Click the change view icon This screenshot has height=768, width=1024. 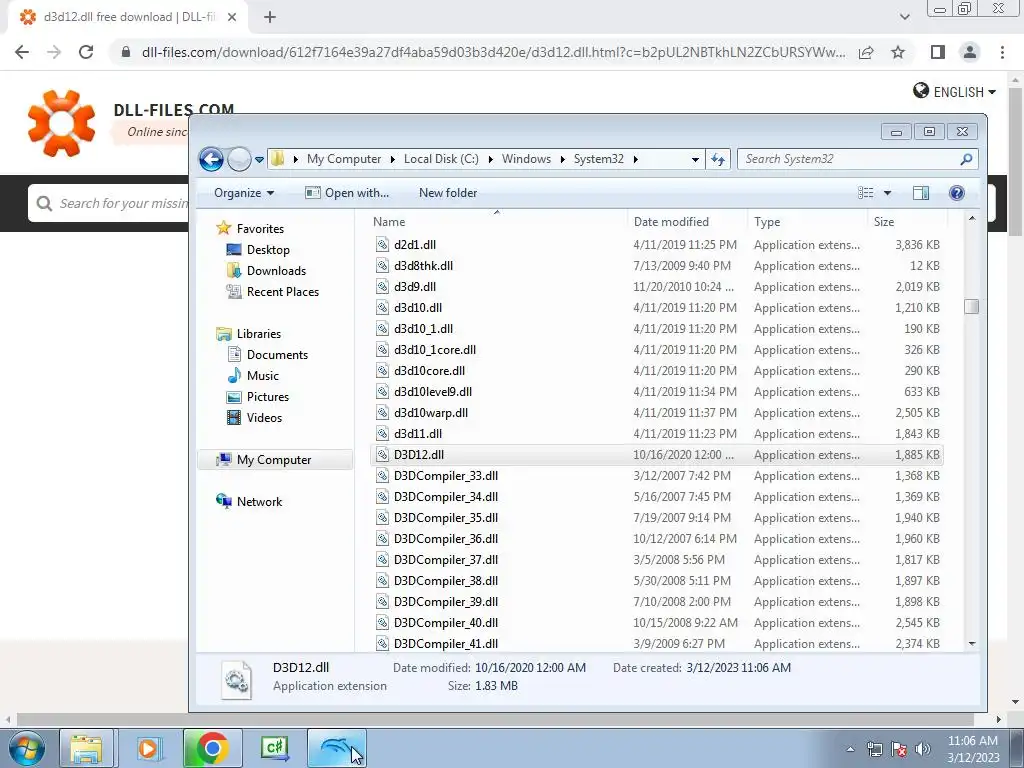865,193
